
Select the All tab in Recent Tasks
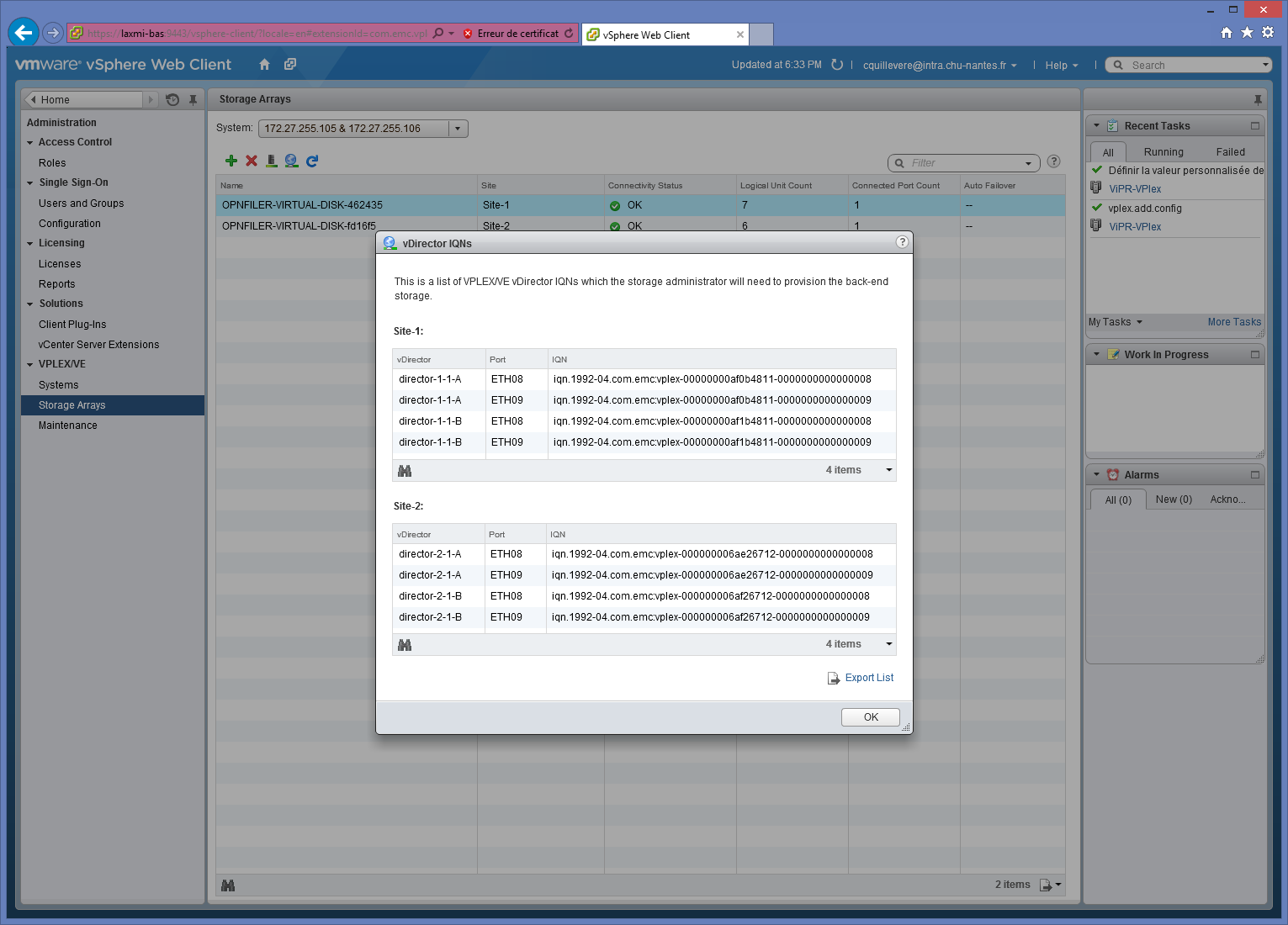[1108, 152]
